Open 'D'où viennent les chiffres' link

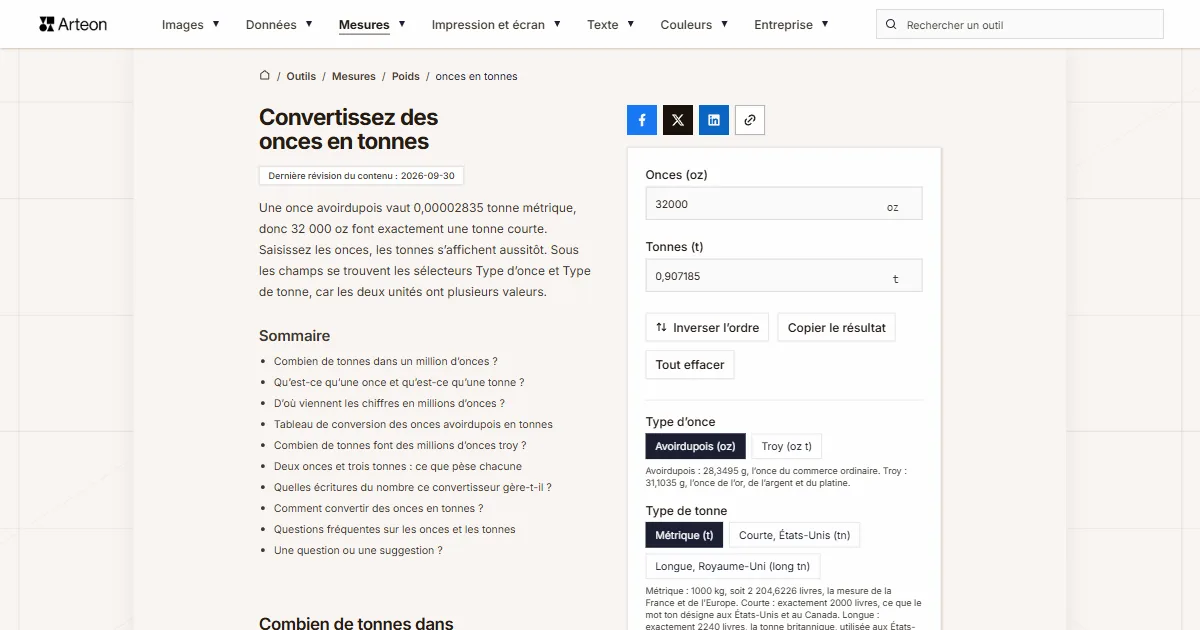click(x=389, y=403)
